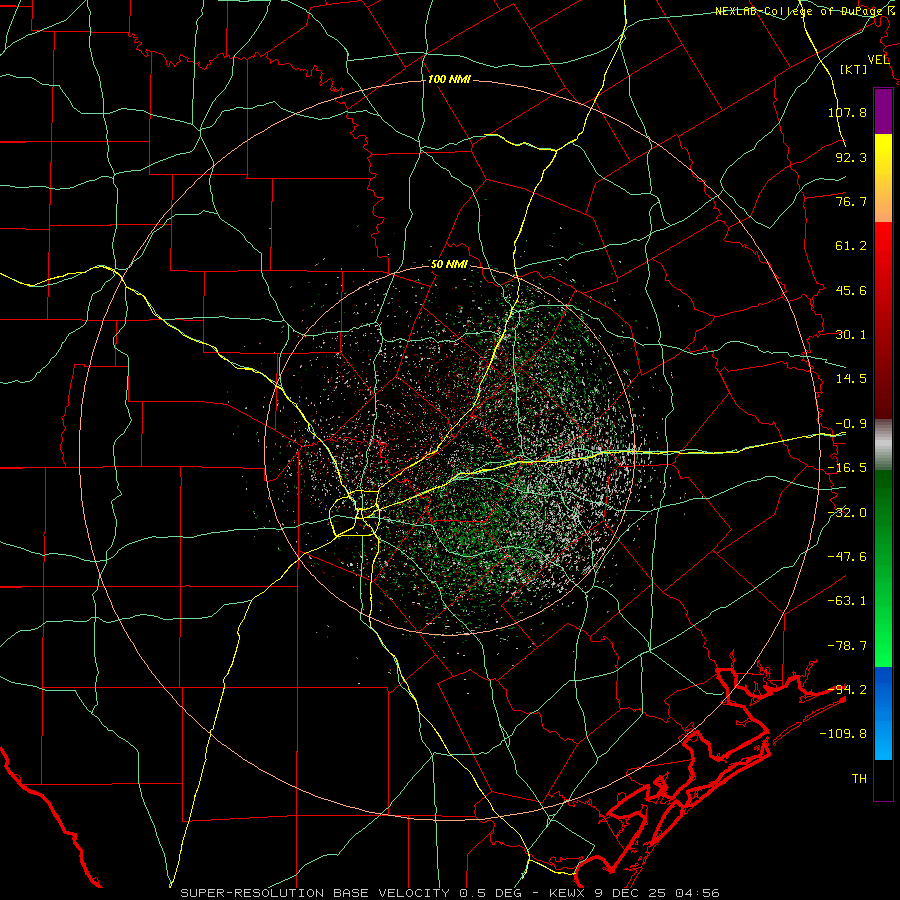900x900 pixels.
Task: Click the -0.9 velocity legend value
Action: (x=851, y=424)
